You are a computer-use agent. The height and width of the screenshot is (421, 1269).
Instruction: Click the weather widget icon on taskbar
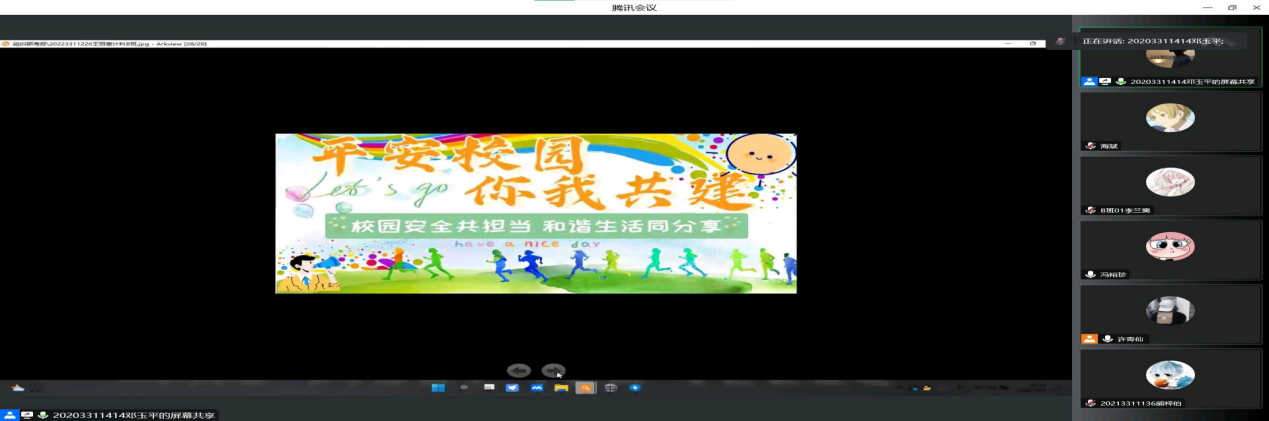(18, 388)
